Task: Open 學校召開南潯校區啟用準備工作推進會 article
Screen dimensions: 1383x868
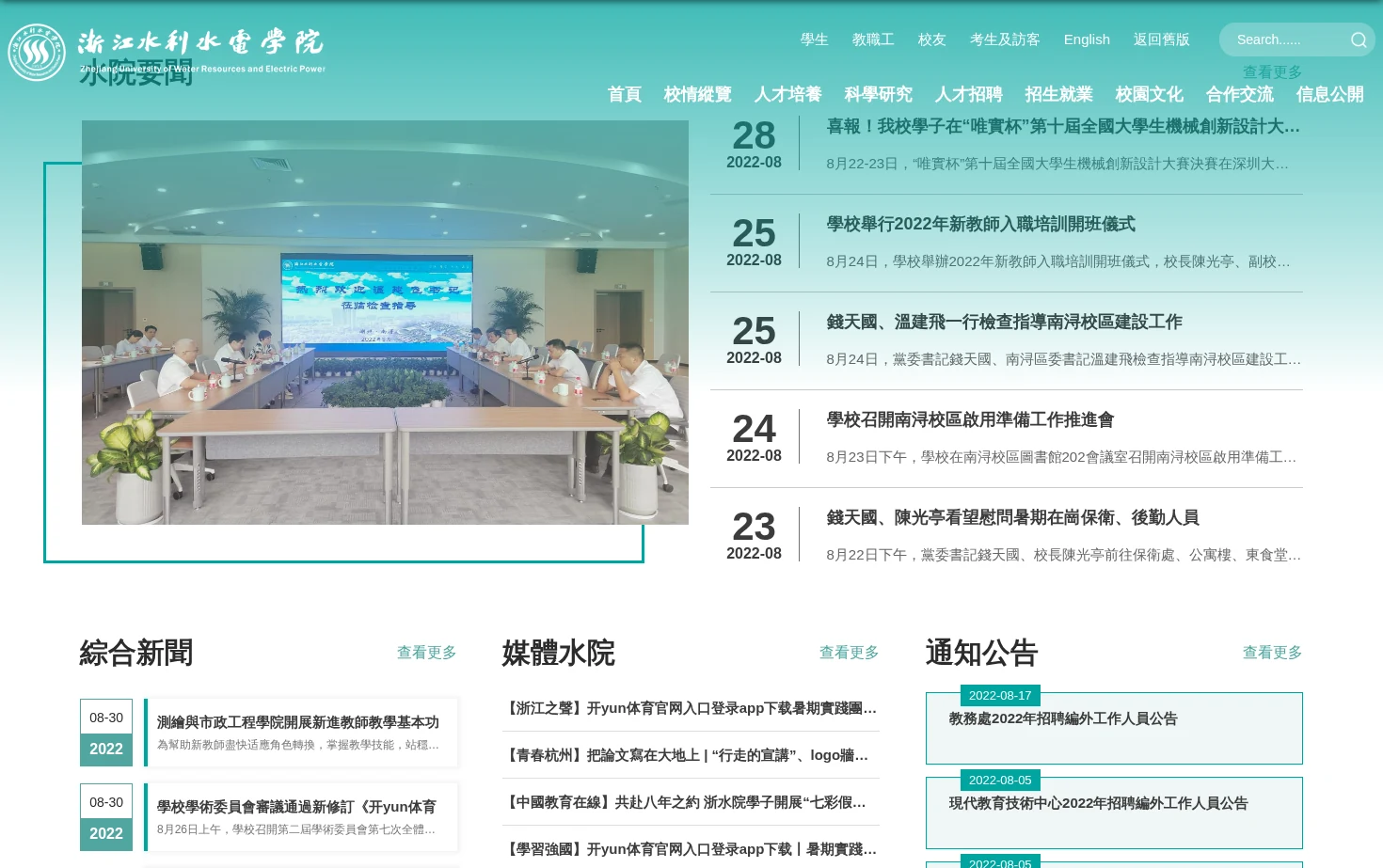Action: 970,419
